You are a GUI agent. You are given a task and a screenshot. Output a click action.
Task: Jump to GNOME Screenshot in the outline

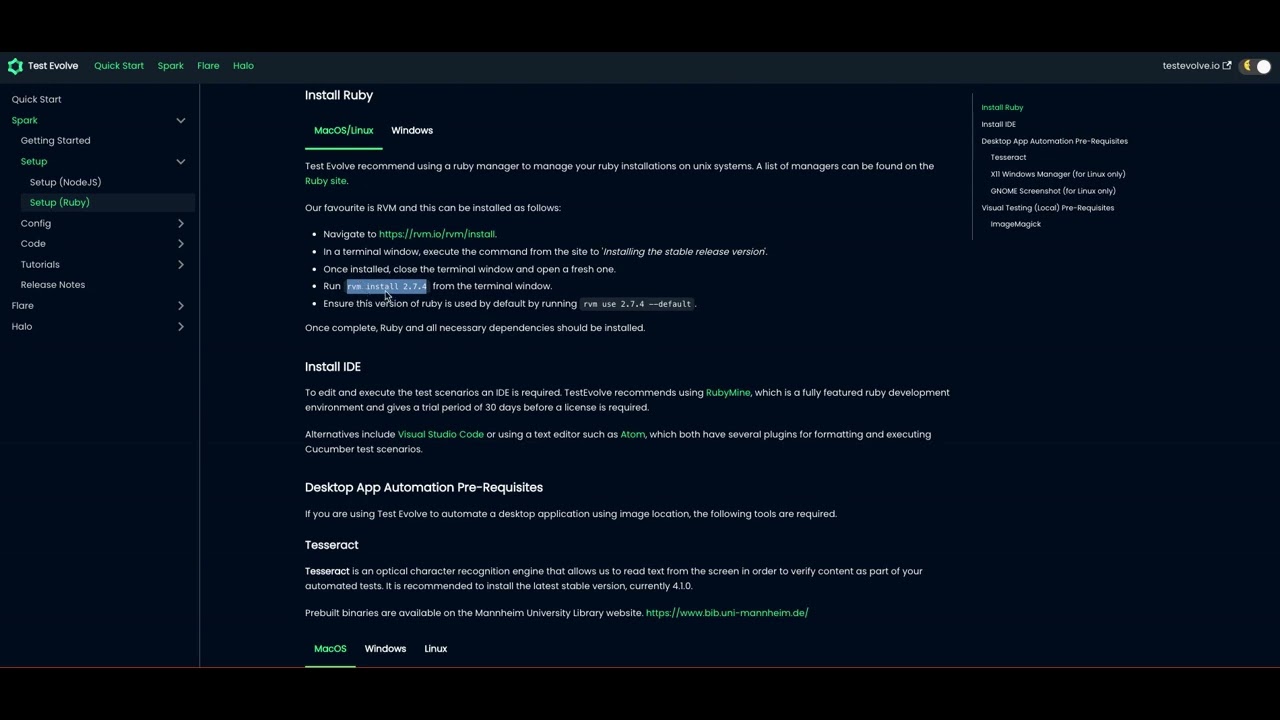(1053, 191)
